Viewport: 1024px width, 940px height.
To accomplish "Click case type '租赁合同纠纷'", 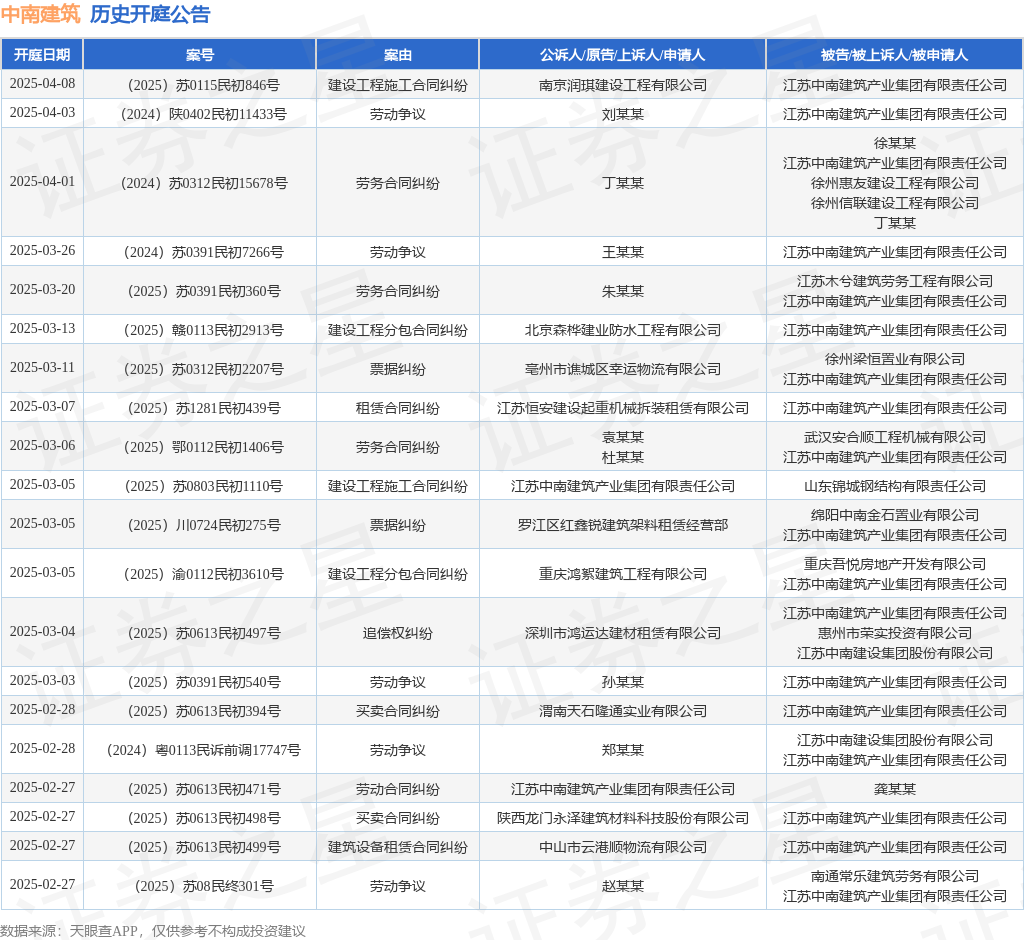I will coord(398,408).
